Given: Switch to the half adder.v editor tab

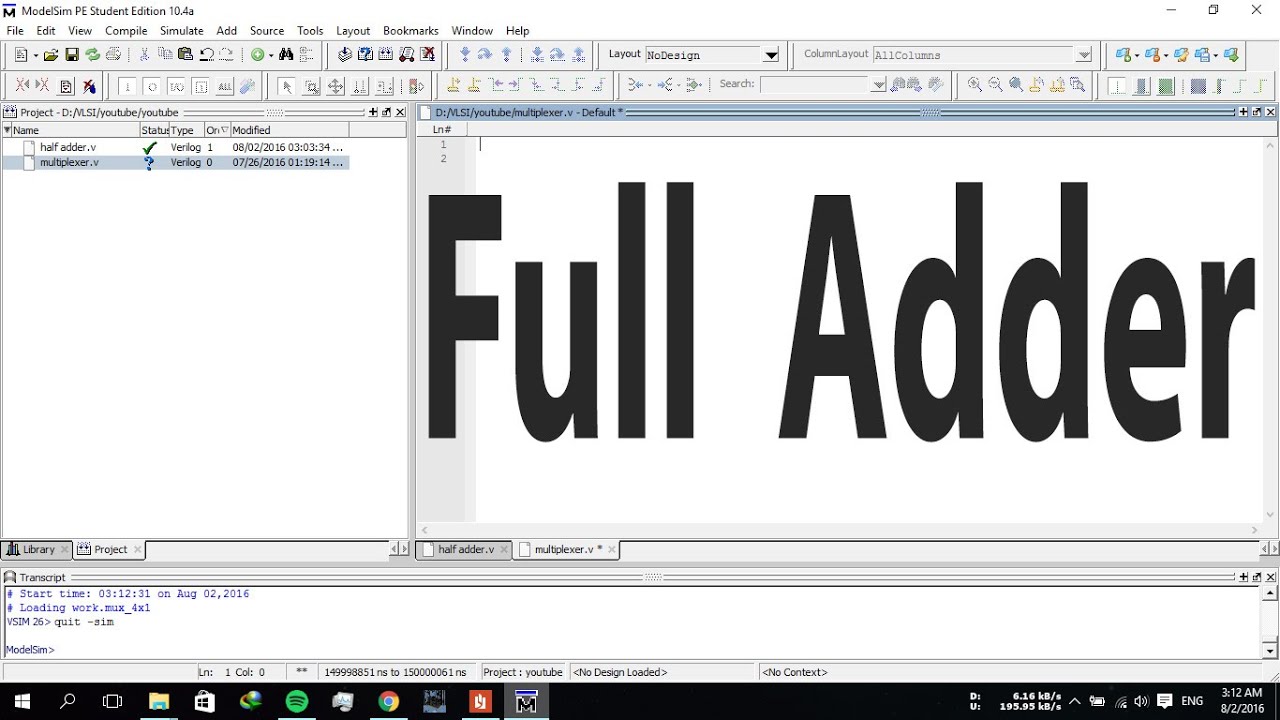Looking at the screenshot, I should coord(466,549).
